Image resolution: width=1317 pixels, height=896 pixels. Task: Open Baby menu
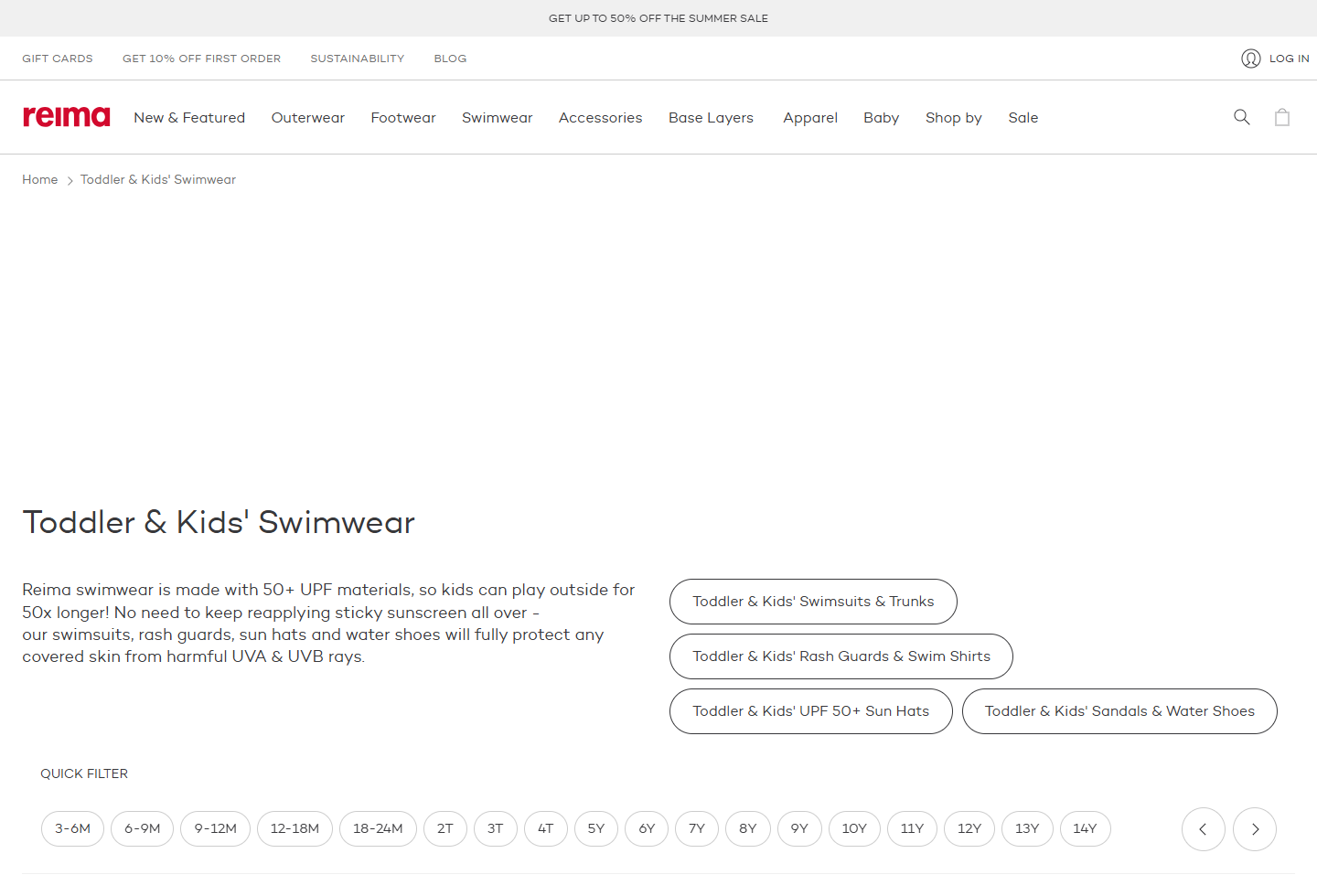[881, 118]
